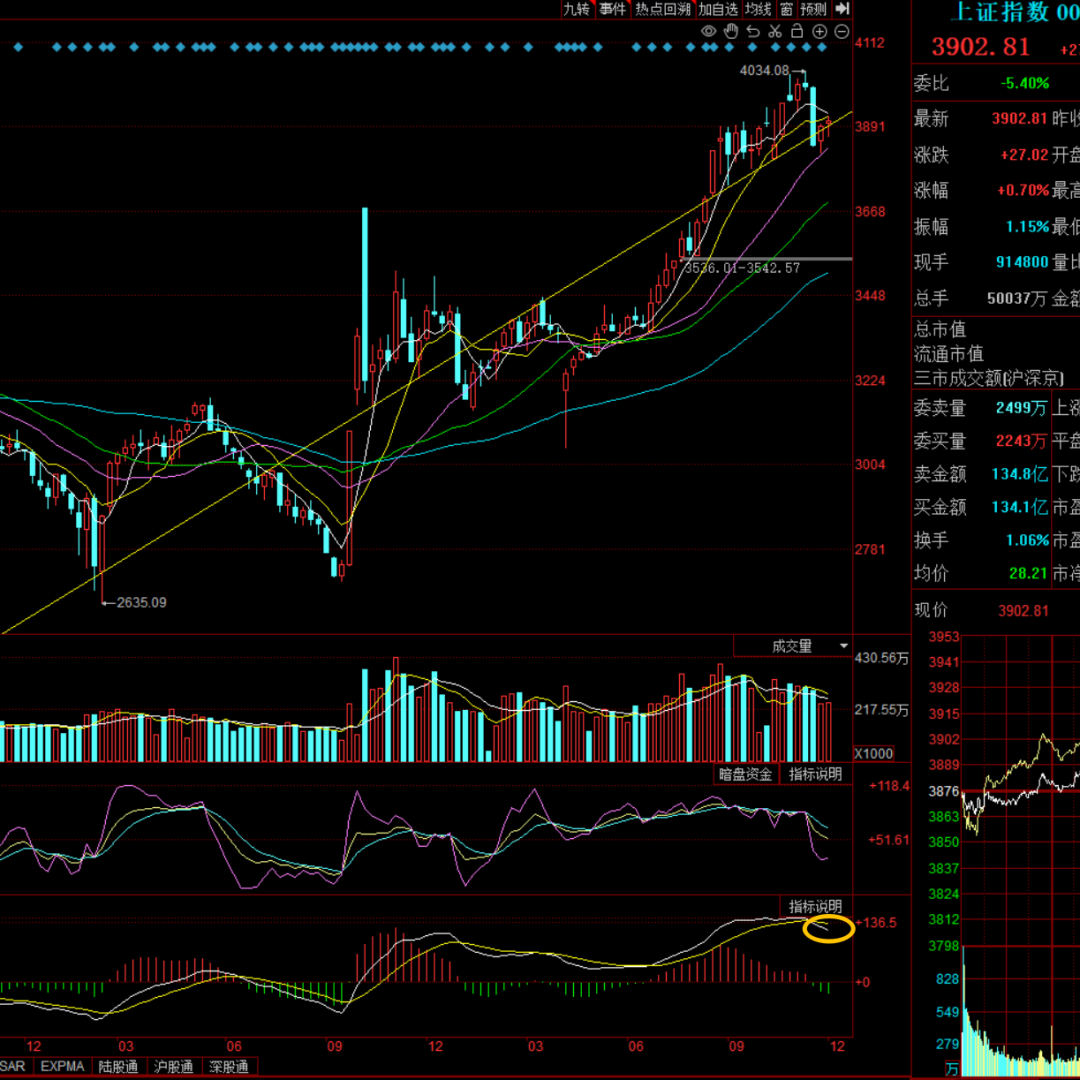The image size is (1080, 1080).
Task: Toggle the chart lock icon
Action: click(x=797, y=32)
